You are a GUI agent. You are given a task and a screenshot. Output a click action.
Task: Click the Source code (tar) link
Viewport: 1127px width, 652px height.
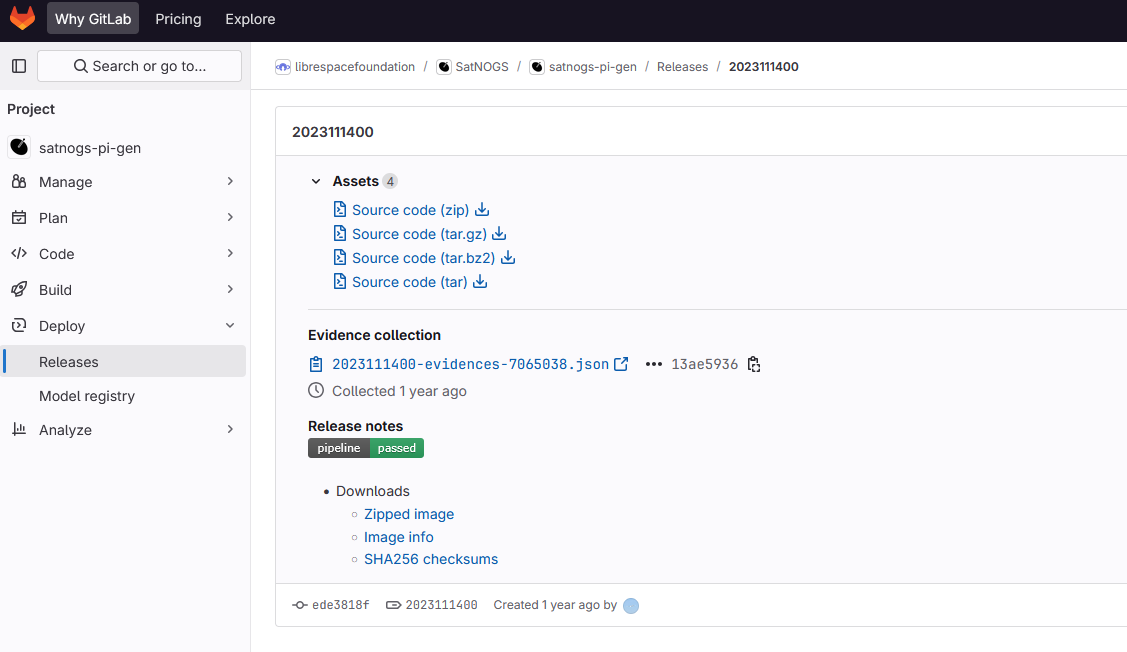pos(410,282)
